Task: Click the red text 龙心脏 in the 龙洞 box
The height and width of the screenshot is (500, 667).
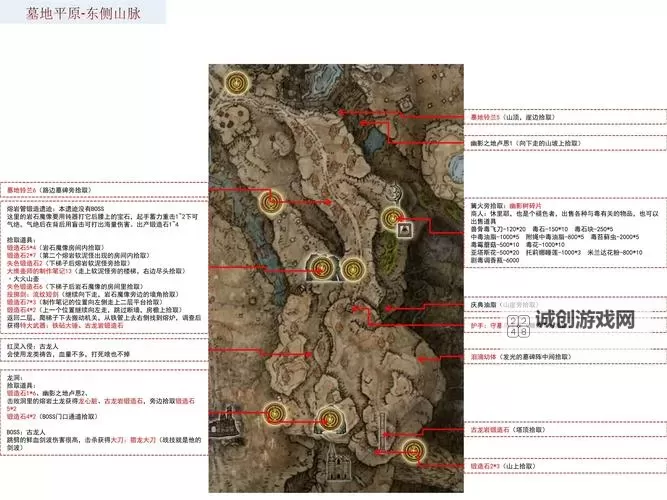Action: [88, 401]
